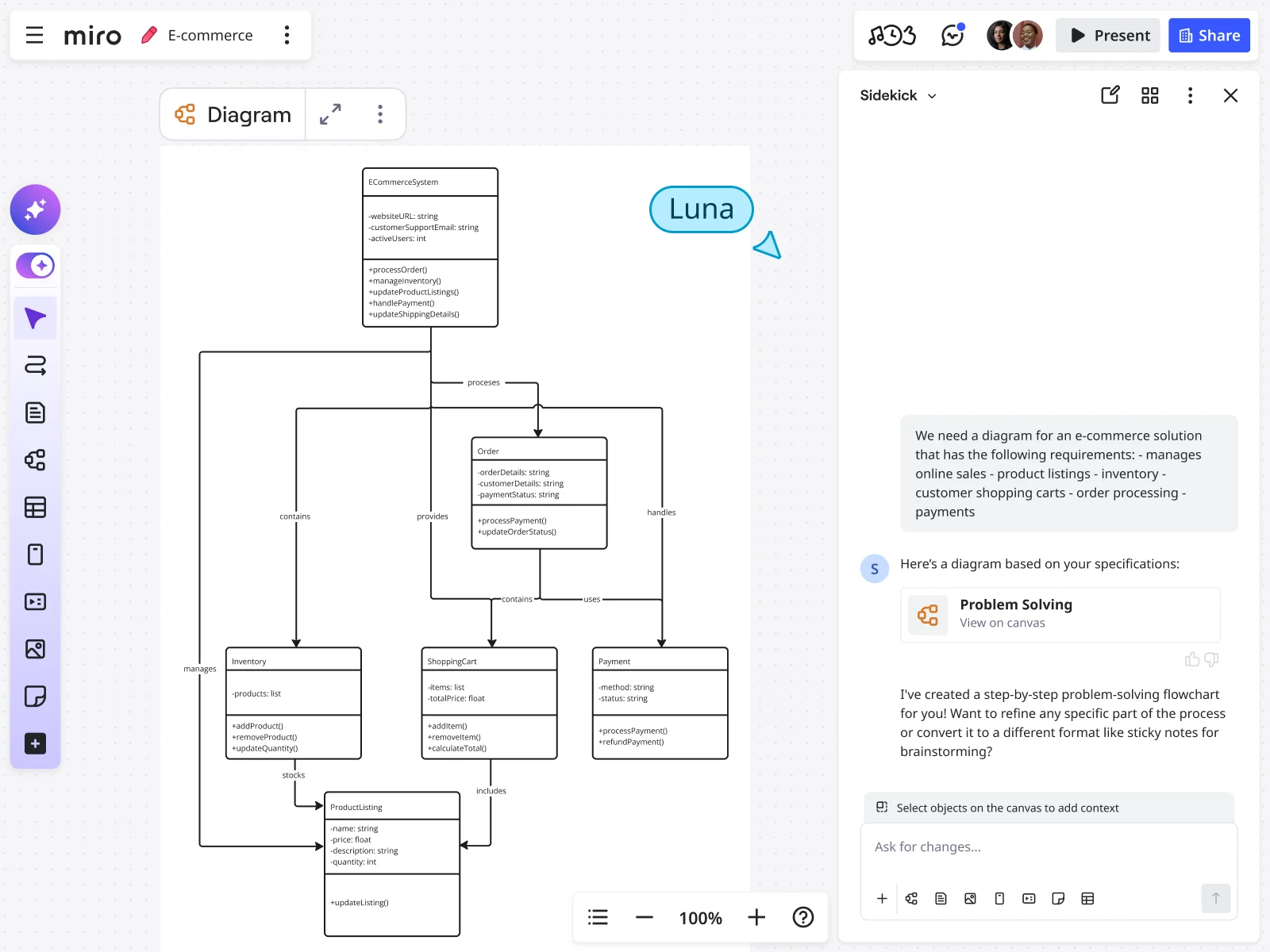Expand the Diagram frame to full view
The image size is (1270, 952).
tap(331, 114)
